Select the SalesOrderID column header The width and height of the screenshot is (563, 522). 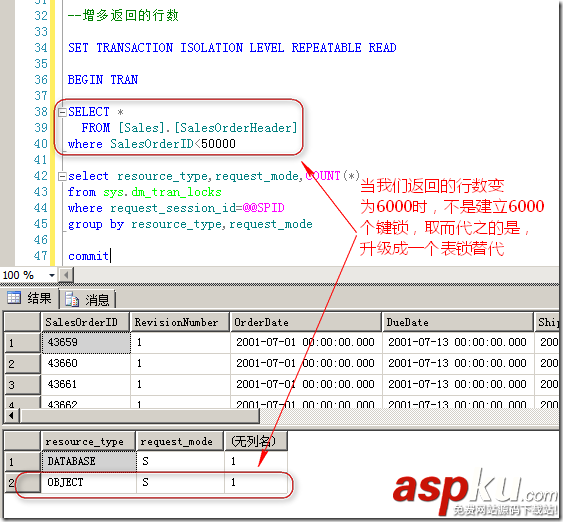(x=85, y=322)
